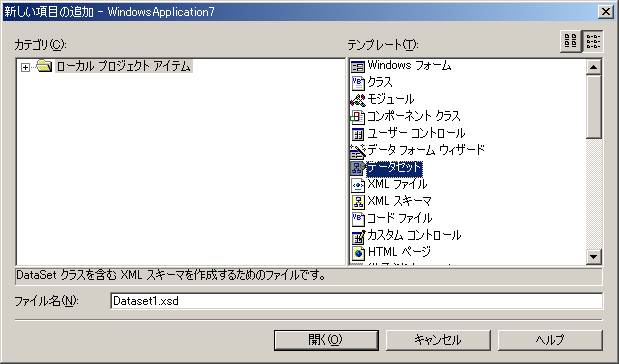The image size is (619, 364).
Task: Click the template list scroll down arrow
Action: [x=594, y=257]
